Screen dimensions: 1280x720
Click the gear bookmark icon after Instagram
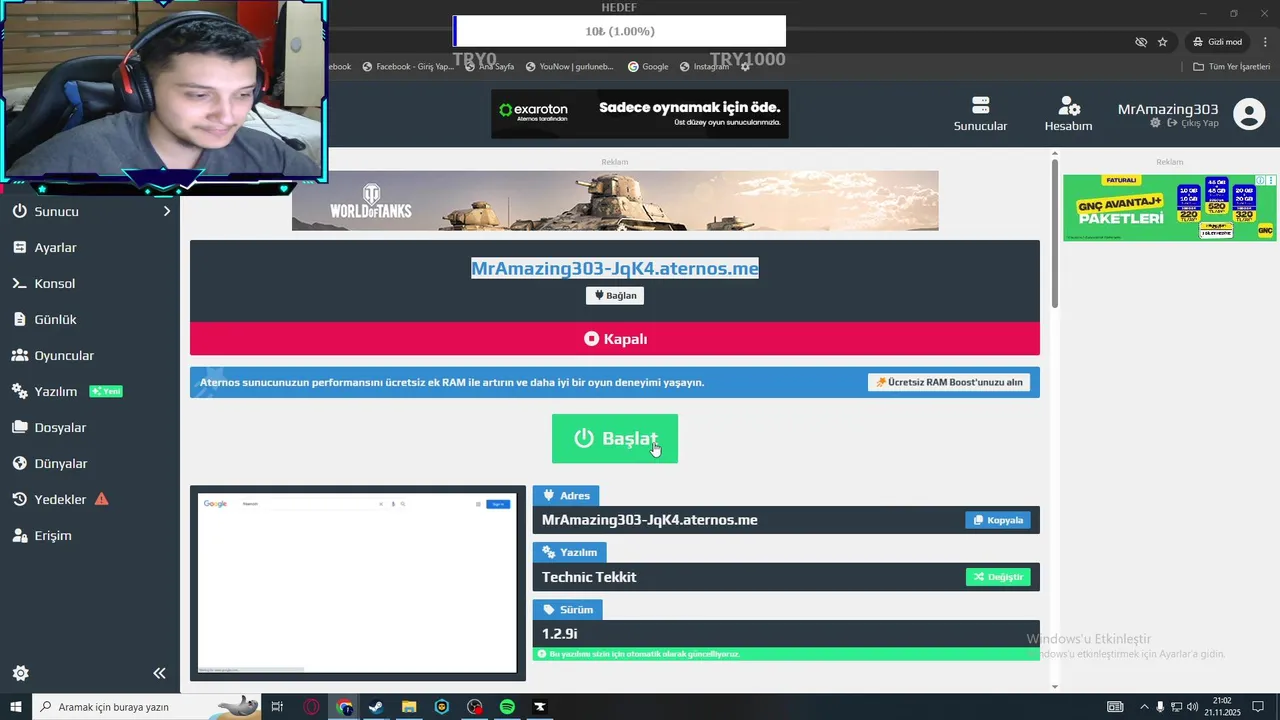(745, 67)
